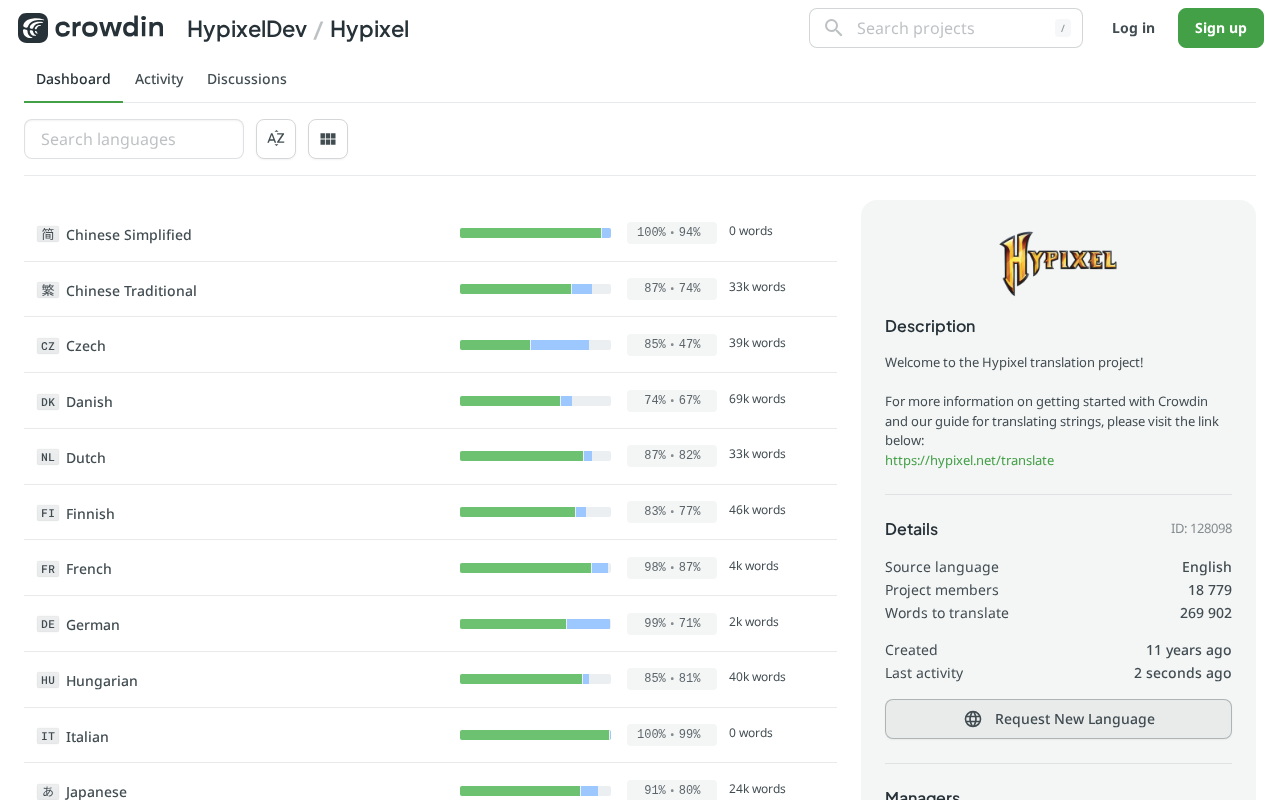The height and width of the screenshot is (800, 1280).
Task: Open the German translation
Action: pos(93,625)
